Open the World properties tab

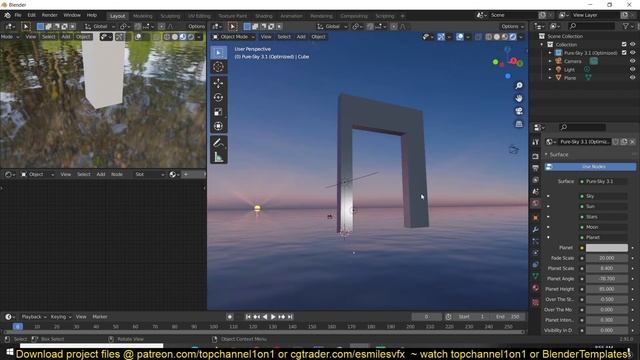point(536,203)
